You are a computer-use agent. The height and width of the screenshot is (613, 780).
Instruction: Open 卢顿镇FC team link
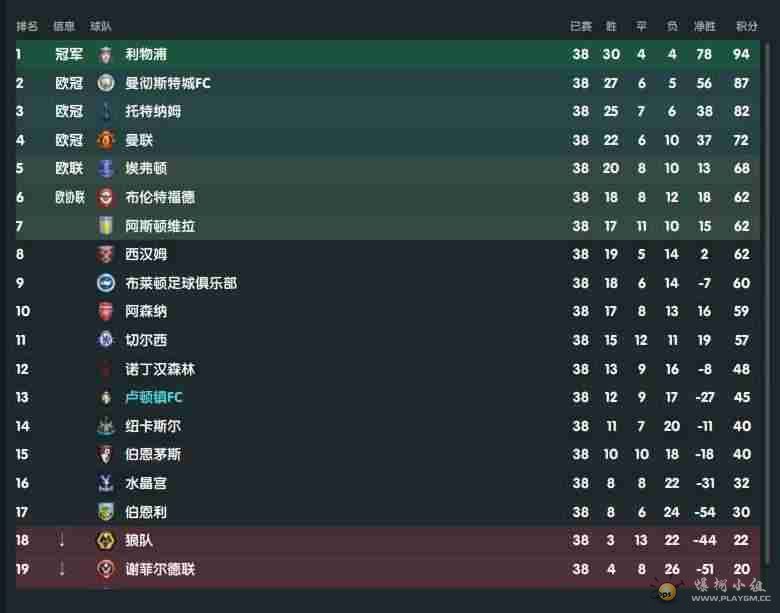(x=154, y=397)
